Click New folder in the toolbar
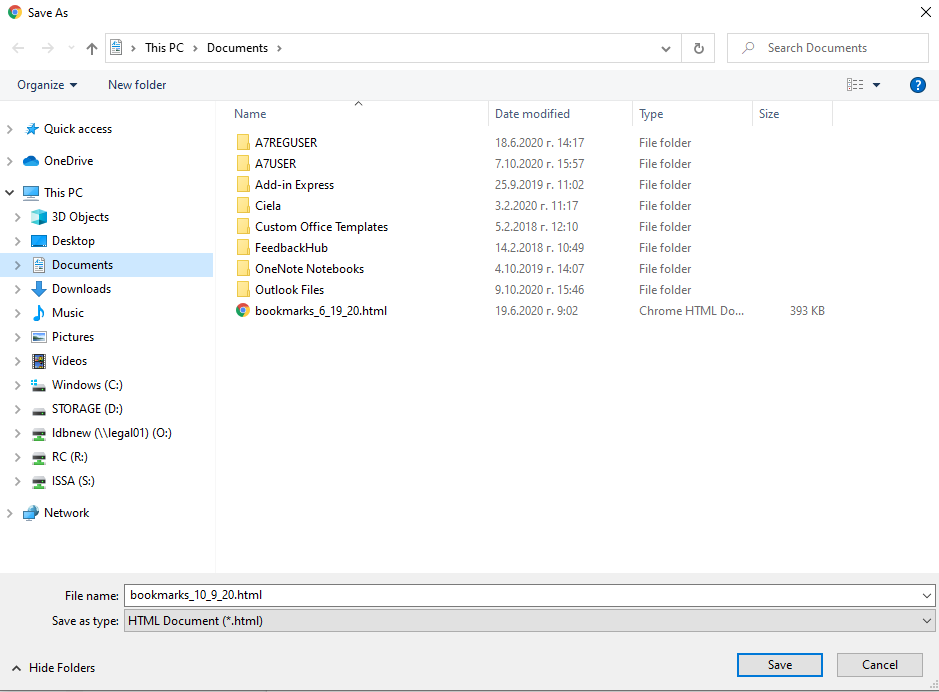The height and width of the screenshot is (692, 939). point(137,85)
